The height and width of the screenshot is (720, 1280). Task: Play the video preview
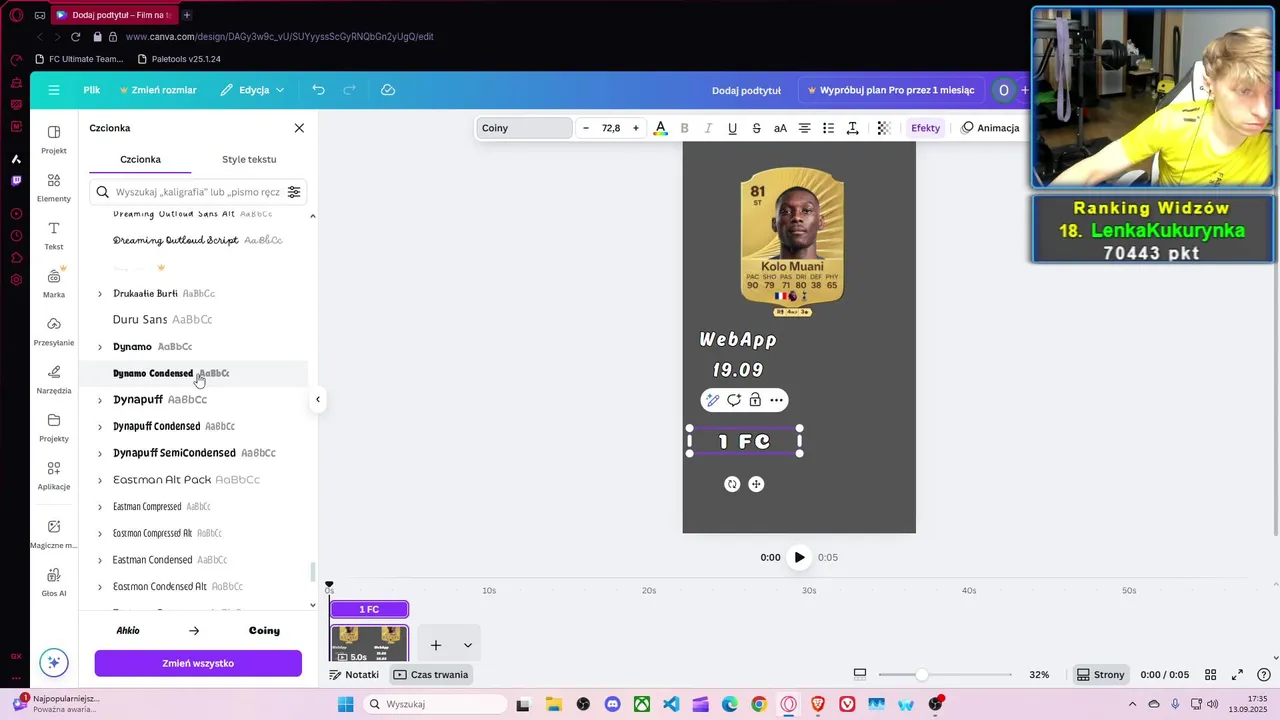[799, 557]
